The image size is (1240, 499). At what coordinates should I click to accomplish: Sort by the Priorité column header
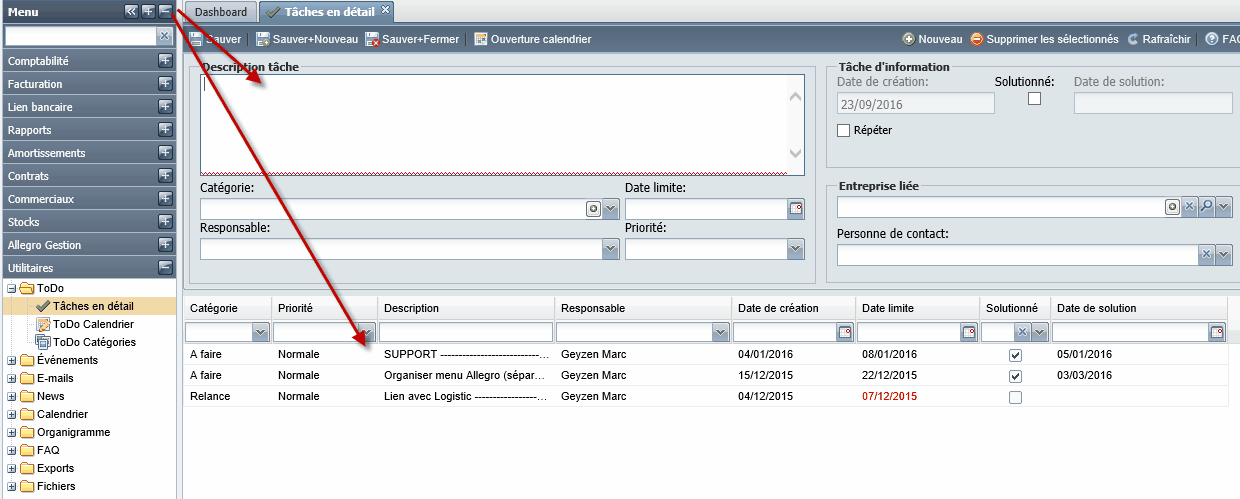324,308
